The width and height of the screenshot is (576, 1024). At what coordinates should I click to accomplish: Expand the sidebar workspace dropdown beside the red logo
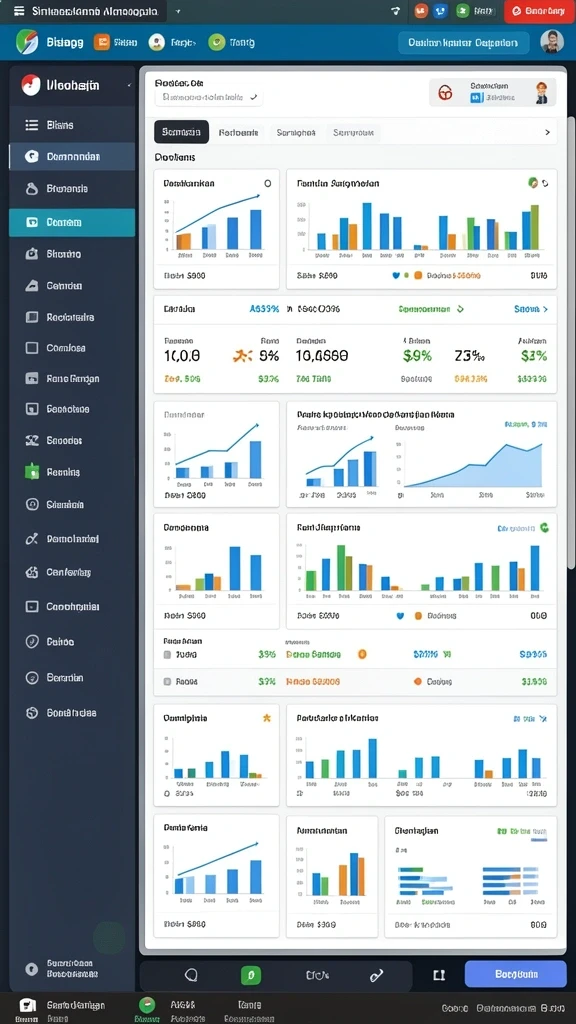pos(129,85)
